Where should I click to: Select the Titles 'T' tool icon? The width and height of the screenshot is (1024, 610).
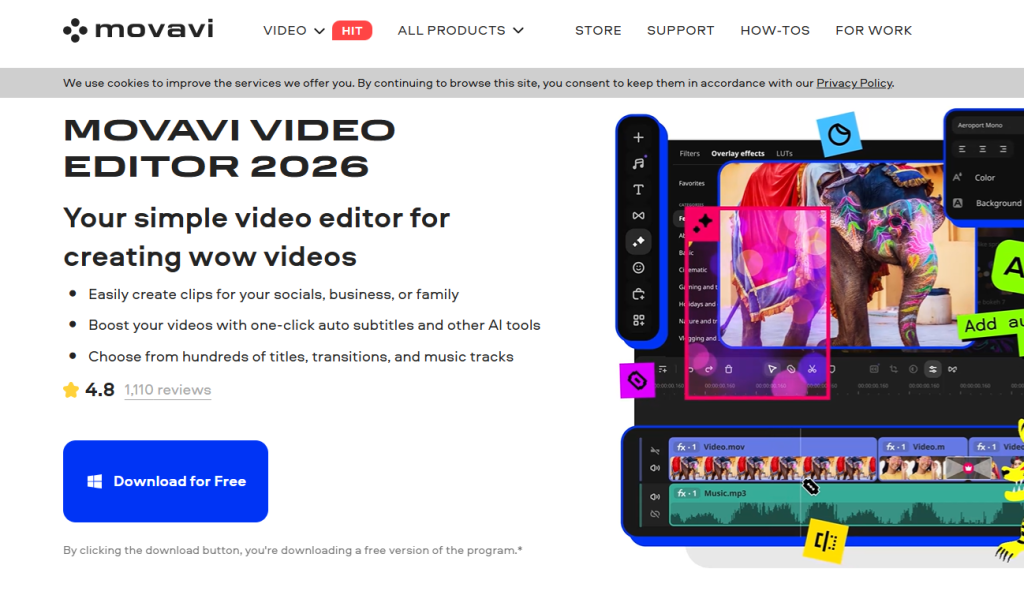[638, 189]
